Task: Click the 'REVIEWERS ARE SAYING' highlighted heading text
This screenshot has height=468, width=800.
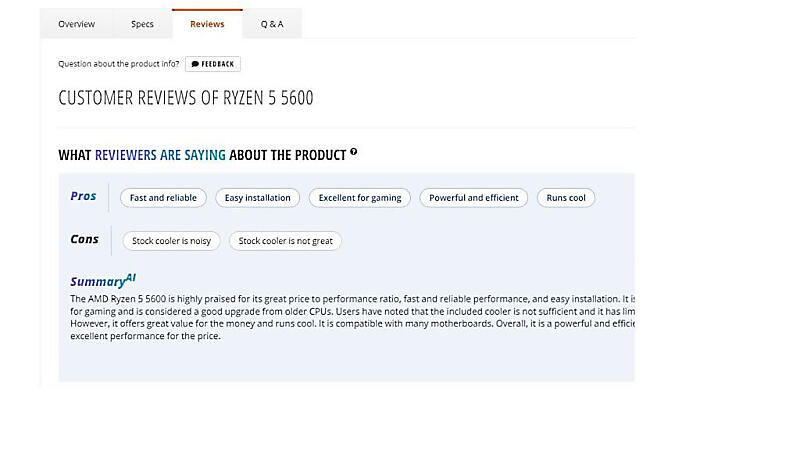Action: click(160, 155)
